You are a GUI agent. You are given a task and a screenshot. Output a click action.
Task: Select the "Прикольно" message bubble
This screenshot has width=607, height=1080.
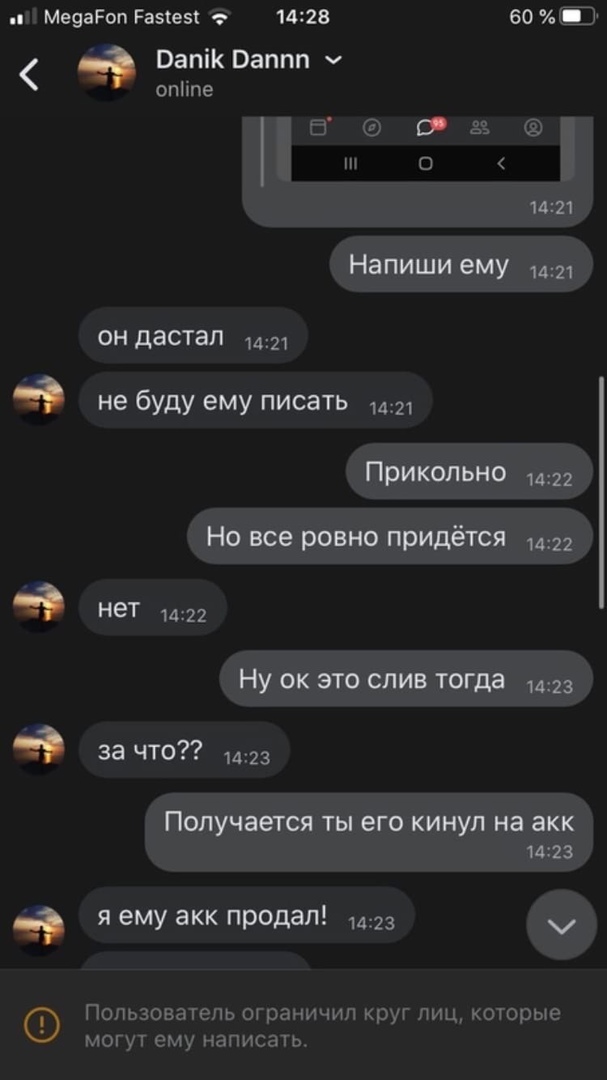tap(469, 472)
